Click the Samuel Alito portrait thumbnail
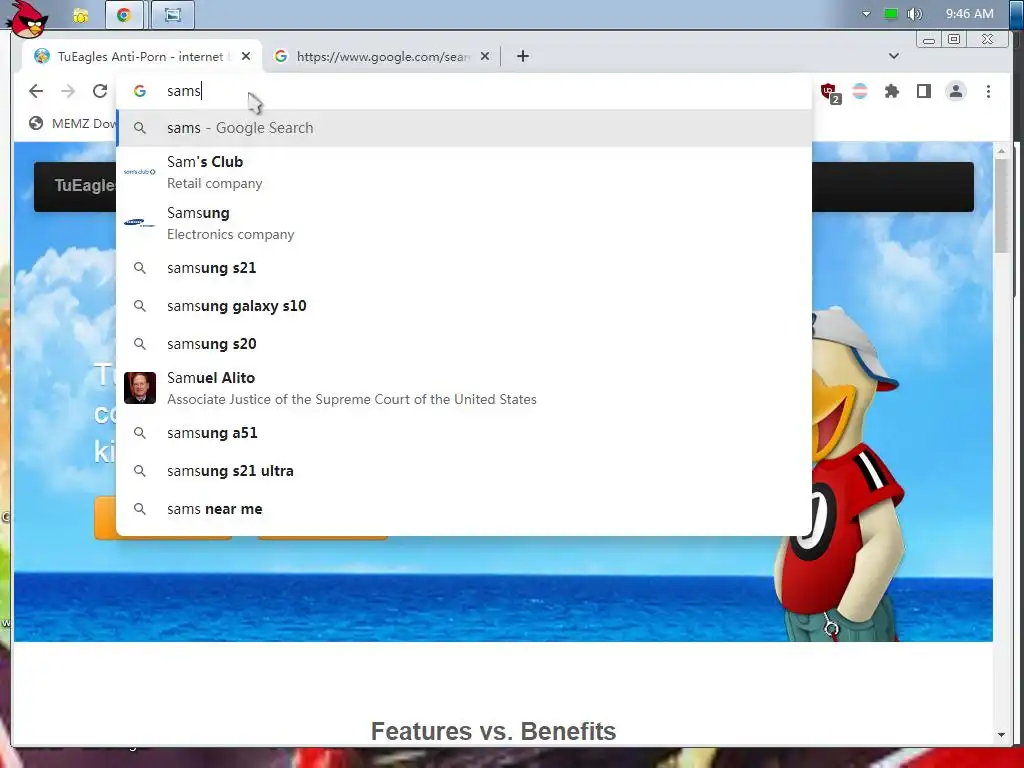Image resolution: width=1024 pixels, height=768 pixels. tap(140, 388)
